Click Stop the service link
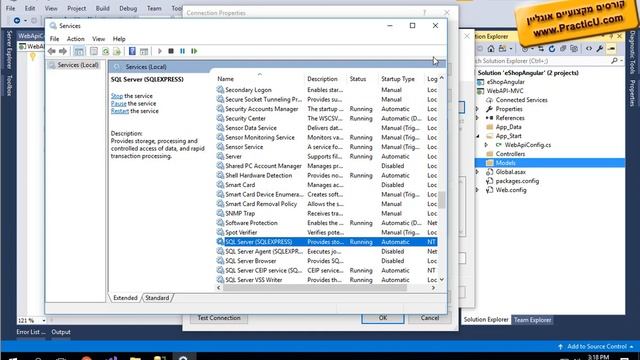Image resolution: width=640 pixels, height=360 pixels. click(x=117, y=96)
